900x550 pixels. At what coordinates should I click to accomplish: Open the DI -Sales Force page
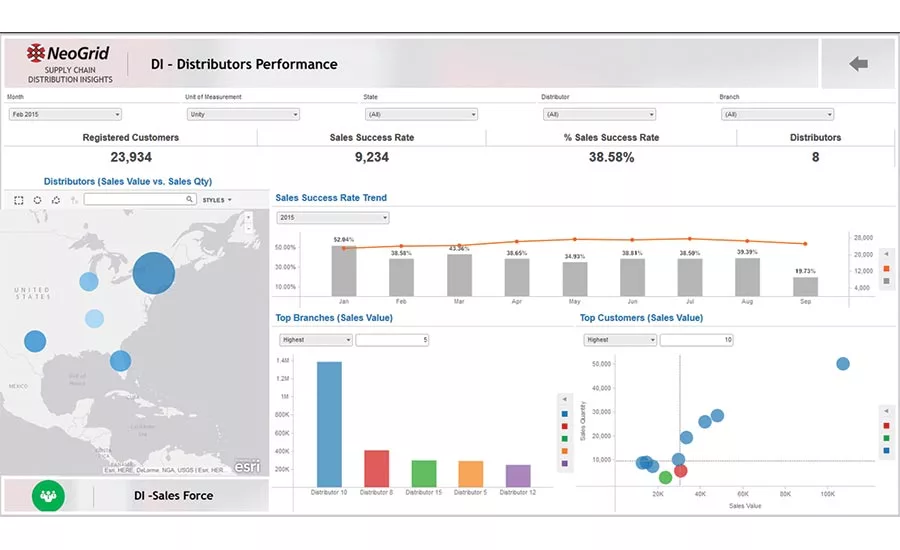(x=173, y=495)
